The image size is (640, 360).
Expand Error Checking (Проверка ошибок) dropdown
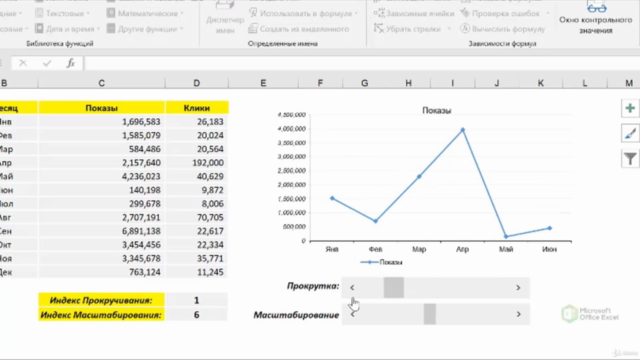click(x=547, y=13)
